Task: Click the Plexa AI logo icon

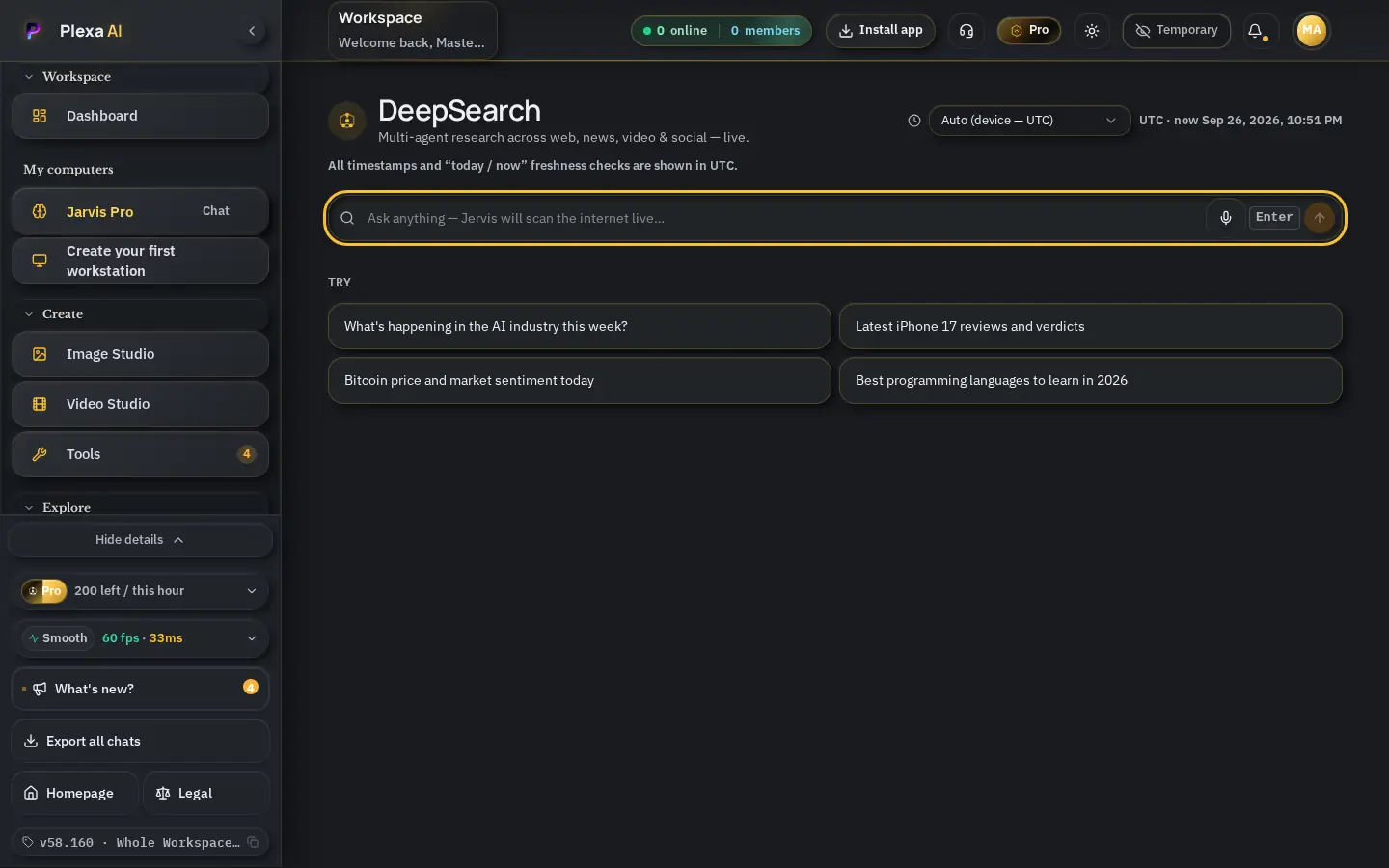Action: 34,31
